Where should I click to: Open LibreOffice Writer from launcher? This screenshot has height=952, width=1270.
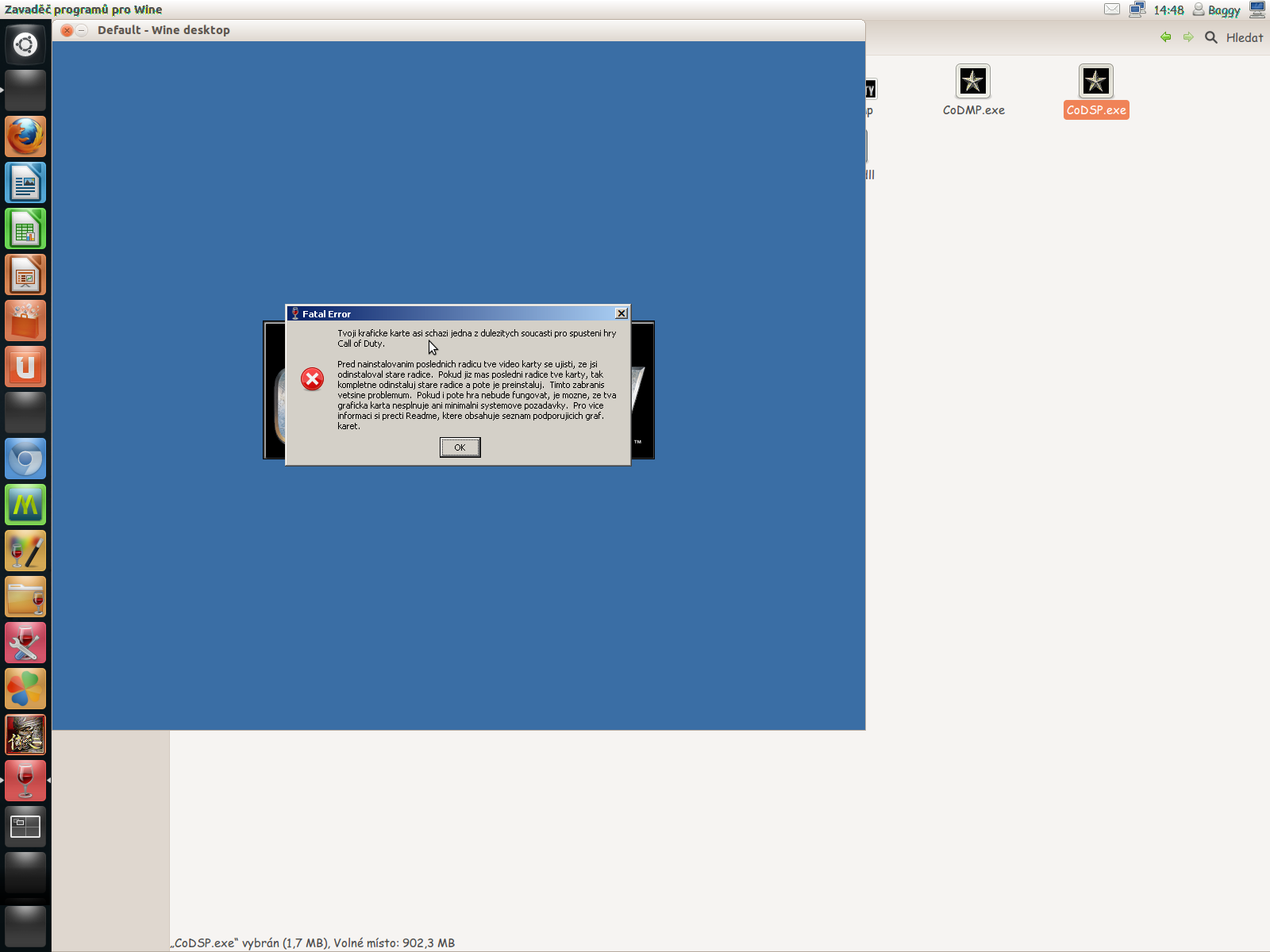point(25,182)
